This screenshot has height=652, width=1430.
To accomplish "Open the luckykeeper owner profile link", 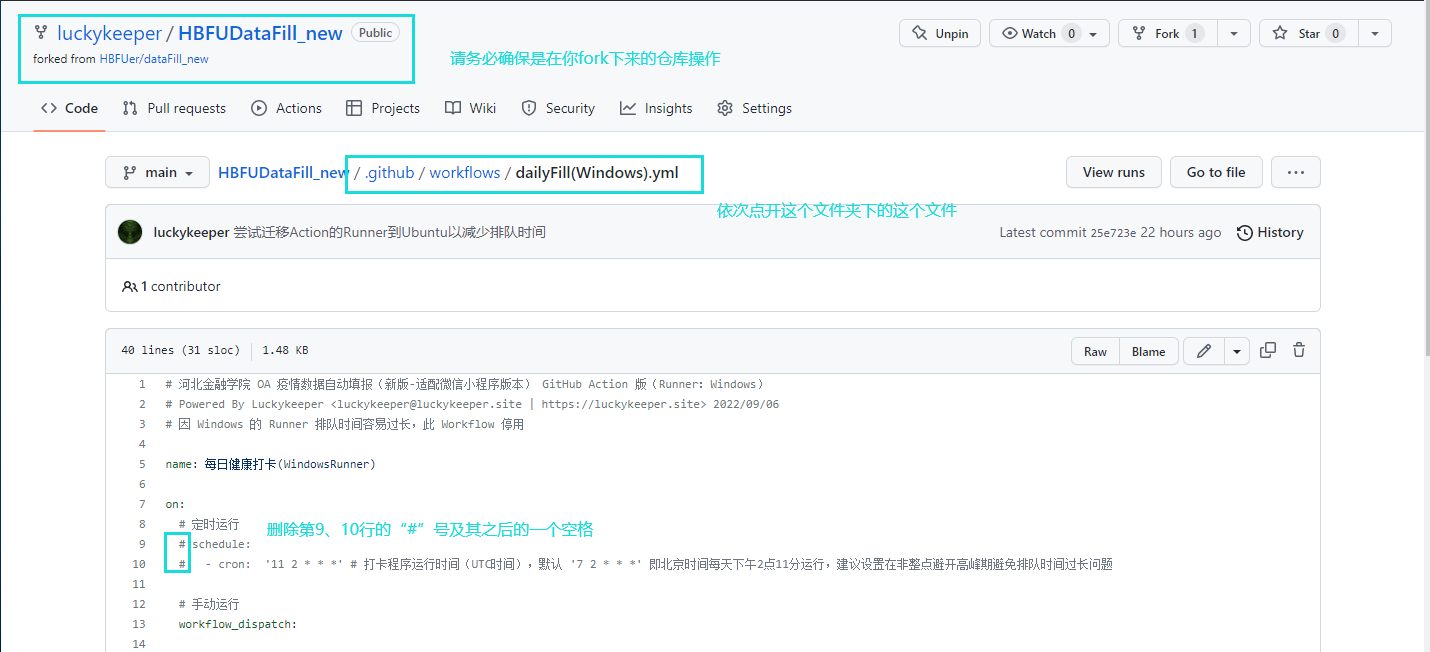I will (x=109, y=33).
